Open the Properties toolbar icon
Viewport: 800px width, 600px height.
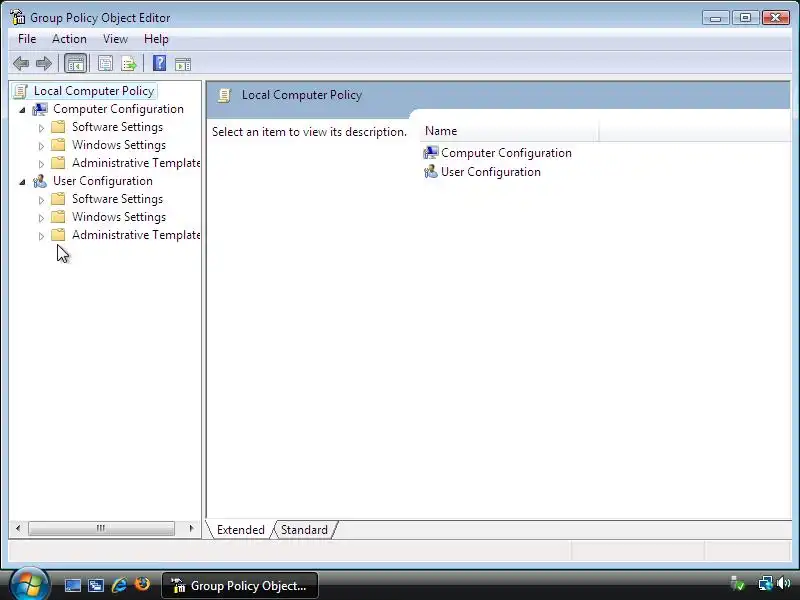tap(105, 64)
